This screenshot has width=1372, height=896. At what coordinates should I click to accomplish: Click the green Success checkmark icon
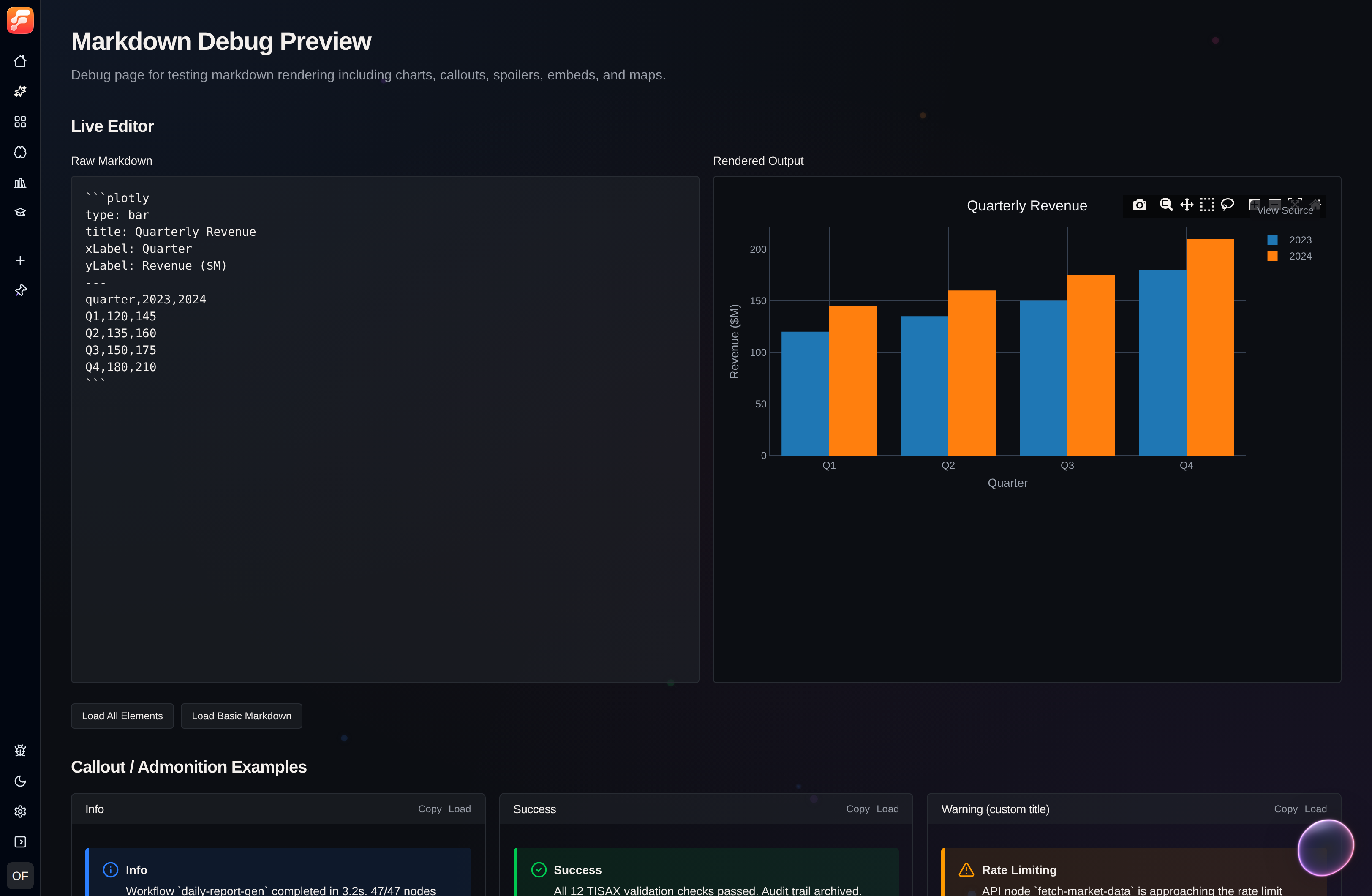539,869
